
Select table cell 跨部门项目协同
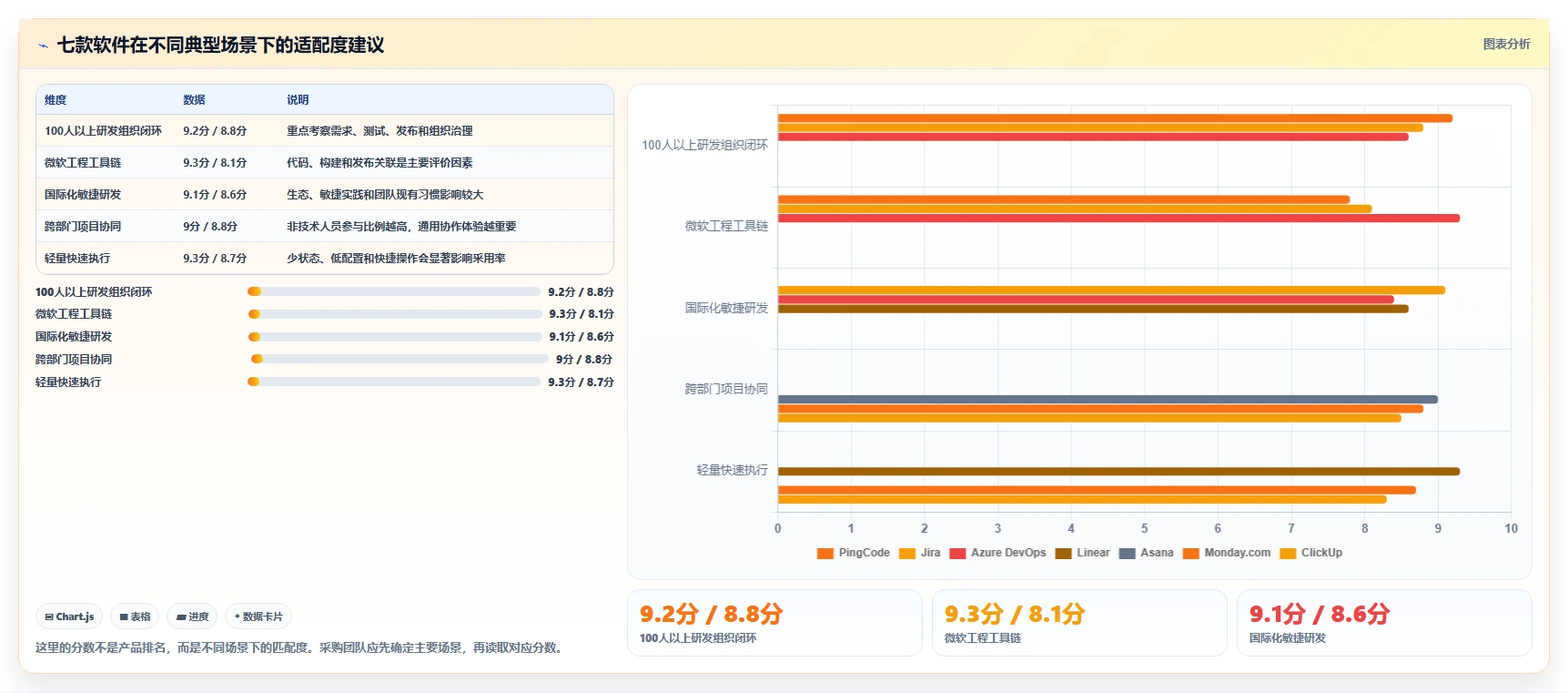click(83, 227)
